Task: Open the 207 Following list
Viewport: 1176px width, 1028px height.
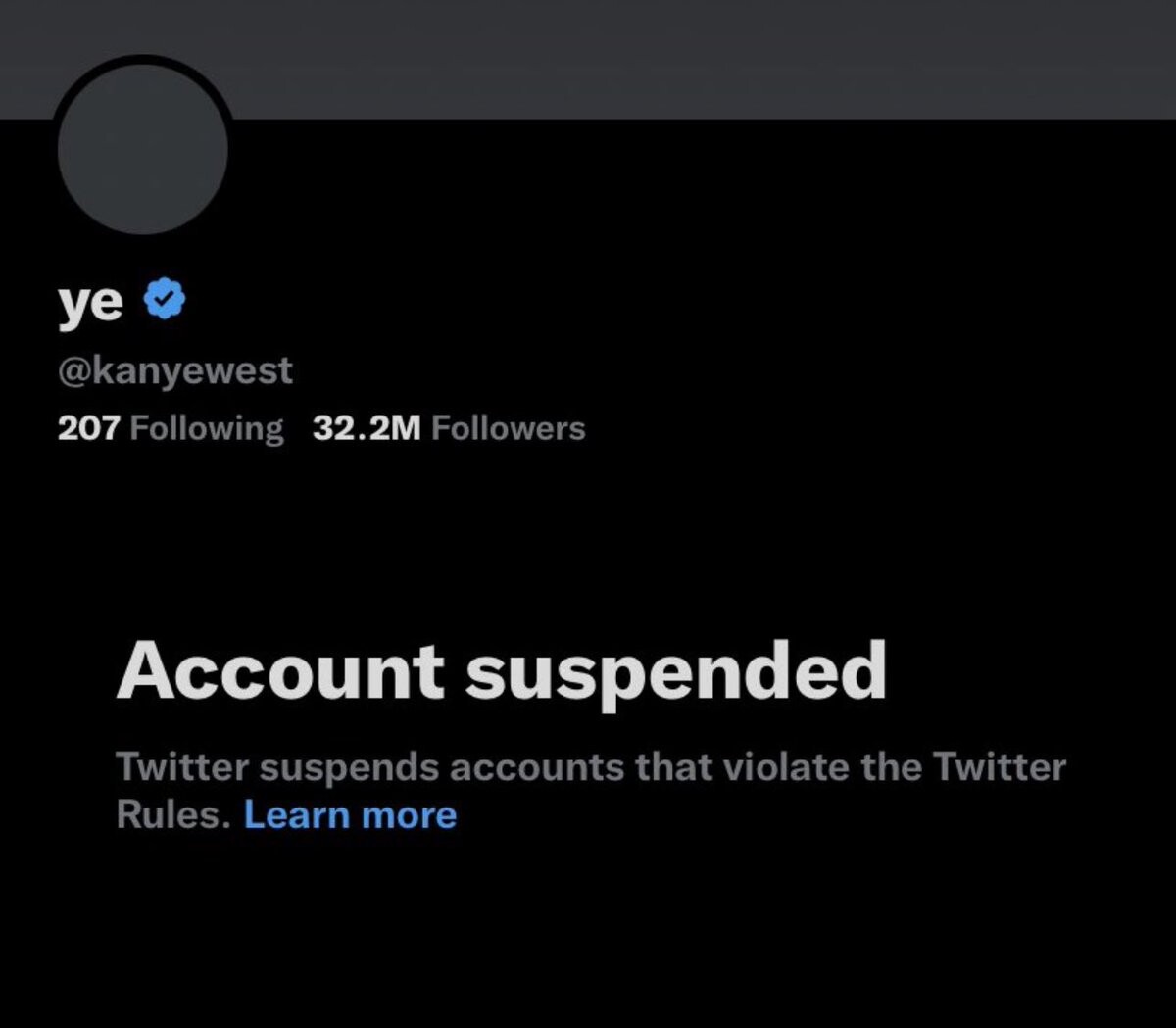Action: 171,428
